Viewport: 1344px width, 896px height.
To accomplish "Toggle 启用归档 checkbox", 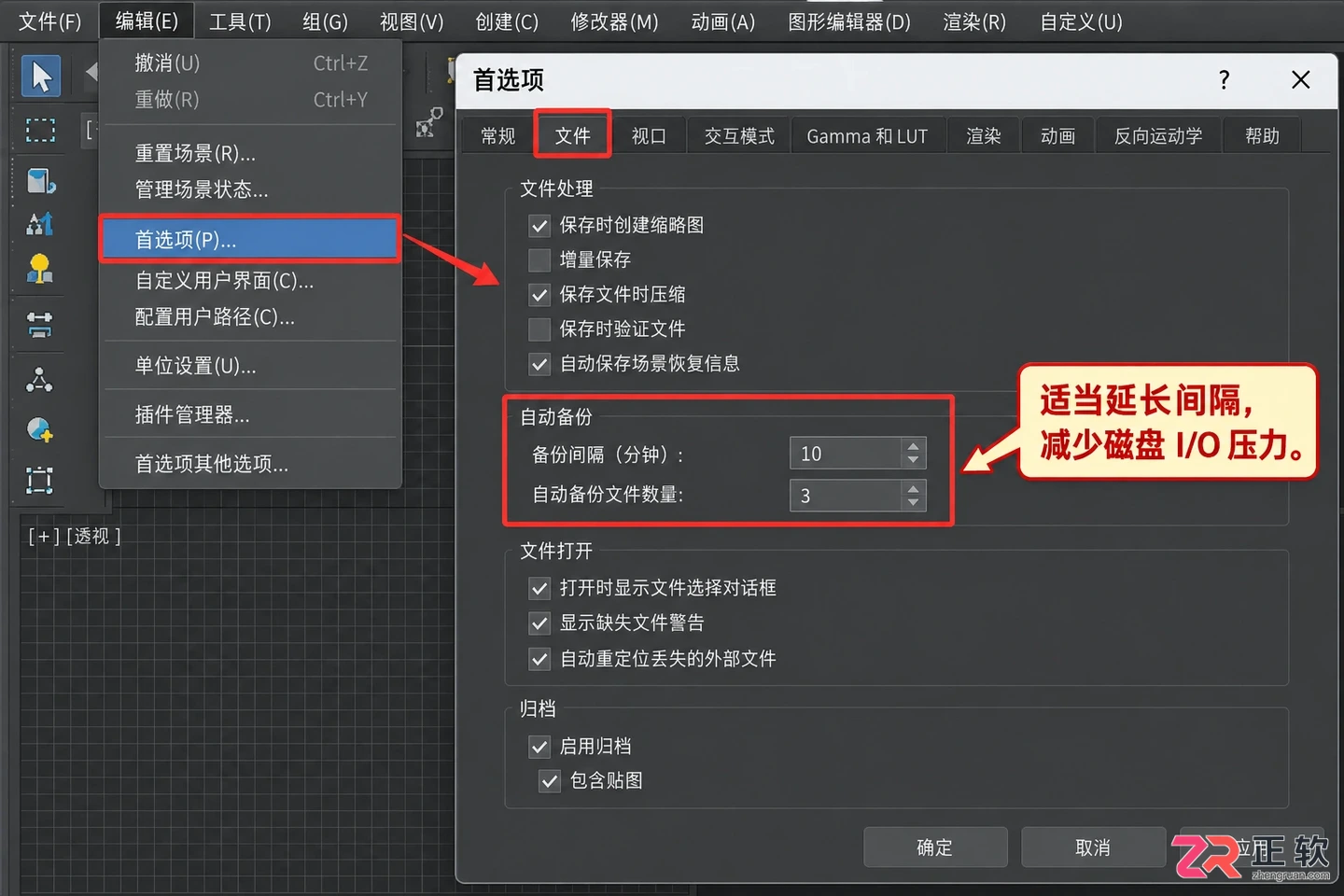I will click(539, 747).
